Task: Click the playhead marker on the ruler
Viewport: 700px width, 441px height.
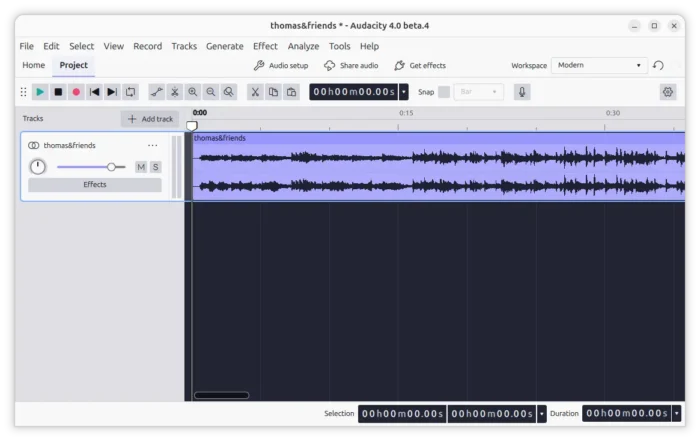Action: point(192,126)
